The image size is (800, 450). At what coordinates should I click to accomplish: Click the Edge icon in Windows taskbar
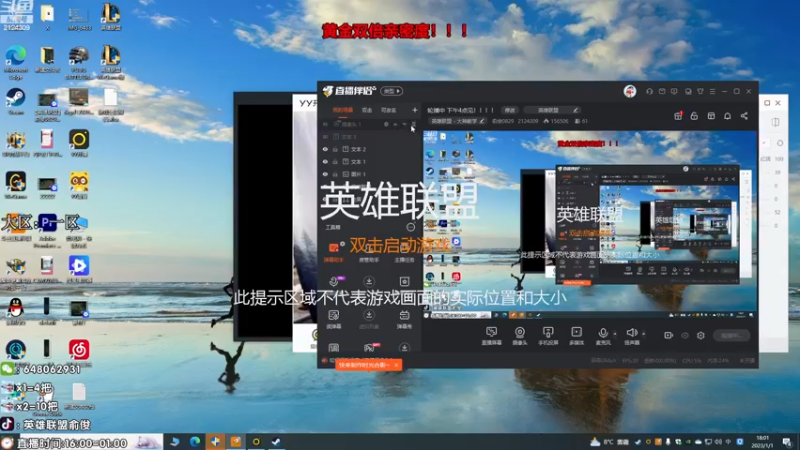point(195,442)
